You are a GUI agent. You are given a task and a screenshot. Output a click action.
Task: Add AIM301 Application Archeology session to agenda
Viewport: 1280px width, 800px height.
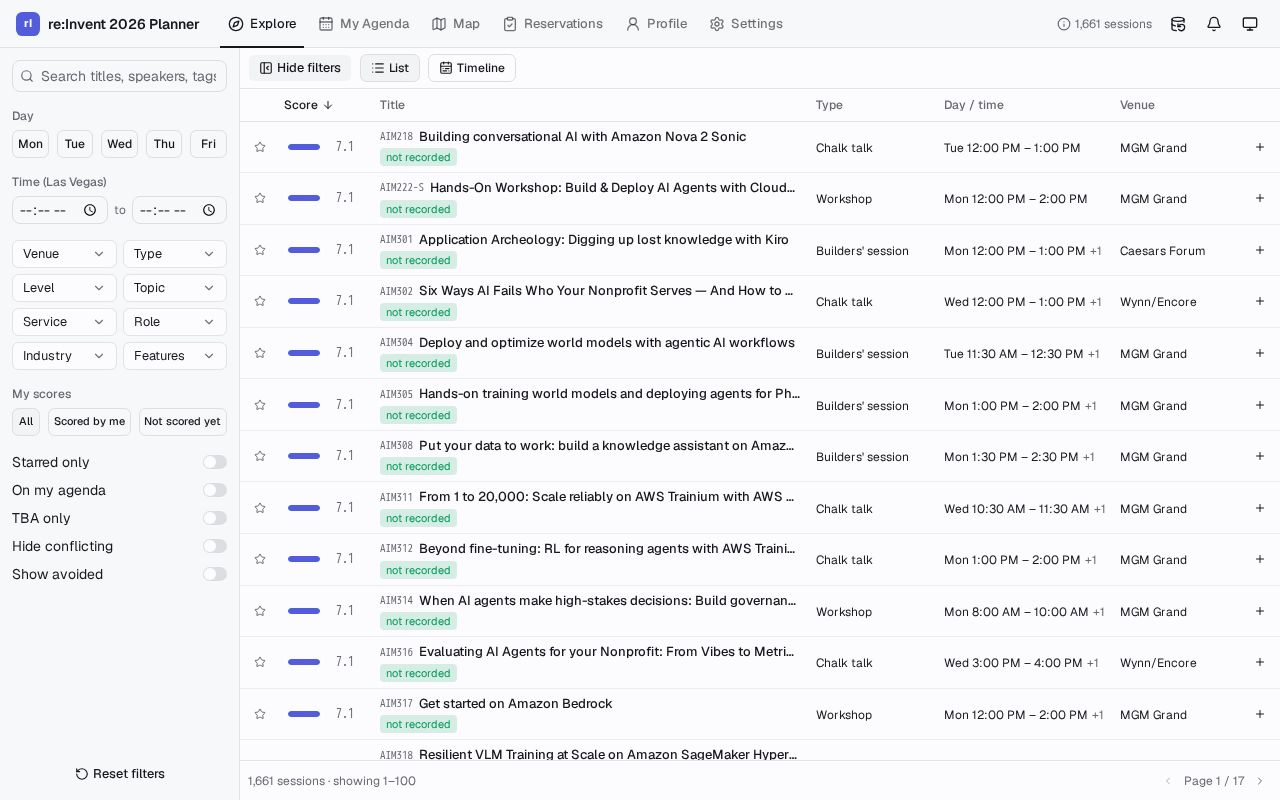click(x=1260, y=250)
